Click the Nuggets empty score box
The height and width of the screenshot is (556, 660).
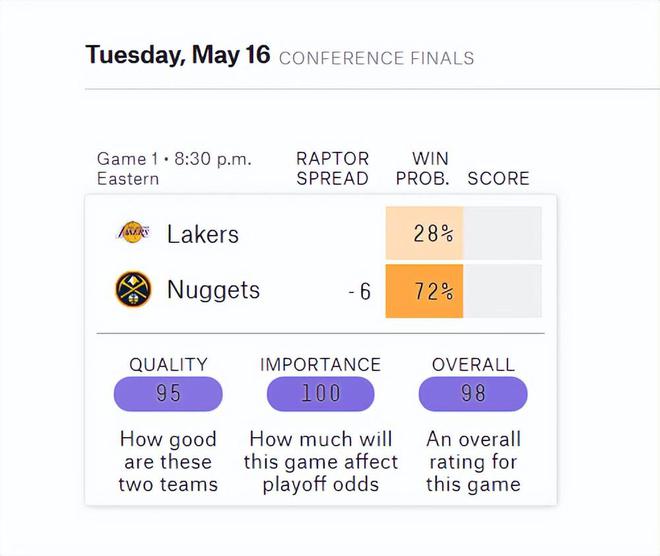pyautogui.click(x=503, y=291)
